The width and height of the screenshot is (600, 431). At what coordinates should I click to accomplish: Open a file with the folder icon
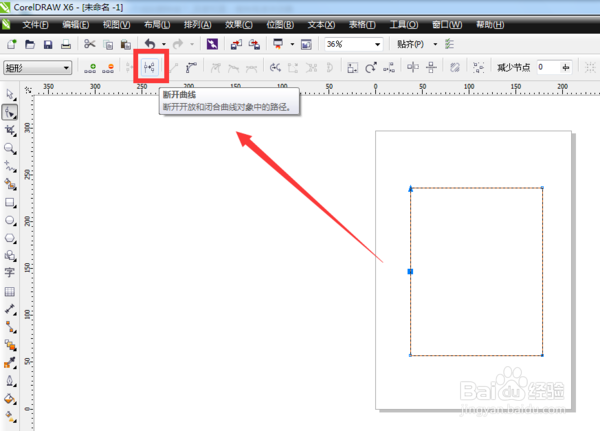coord(30,44)
